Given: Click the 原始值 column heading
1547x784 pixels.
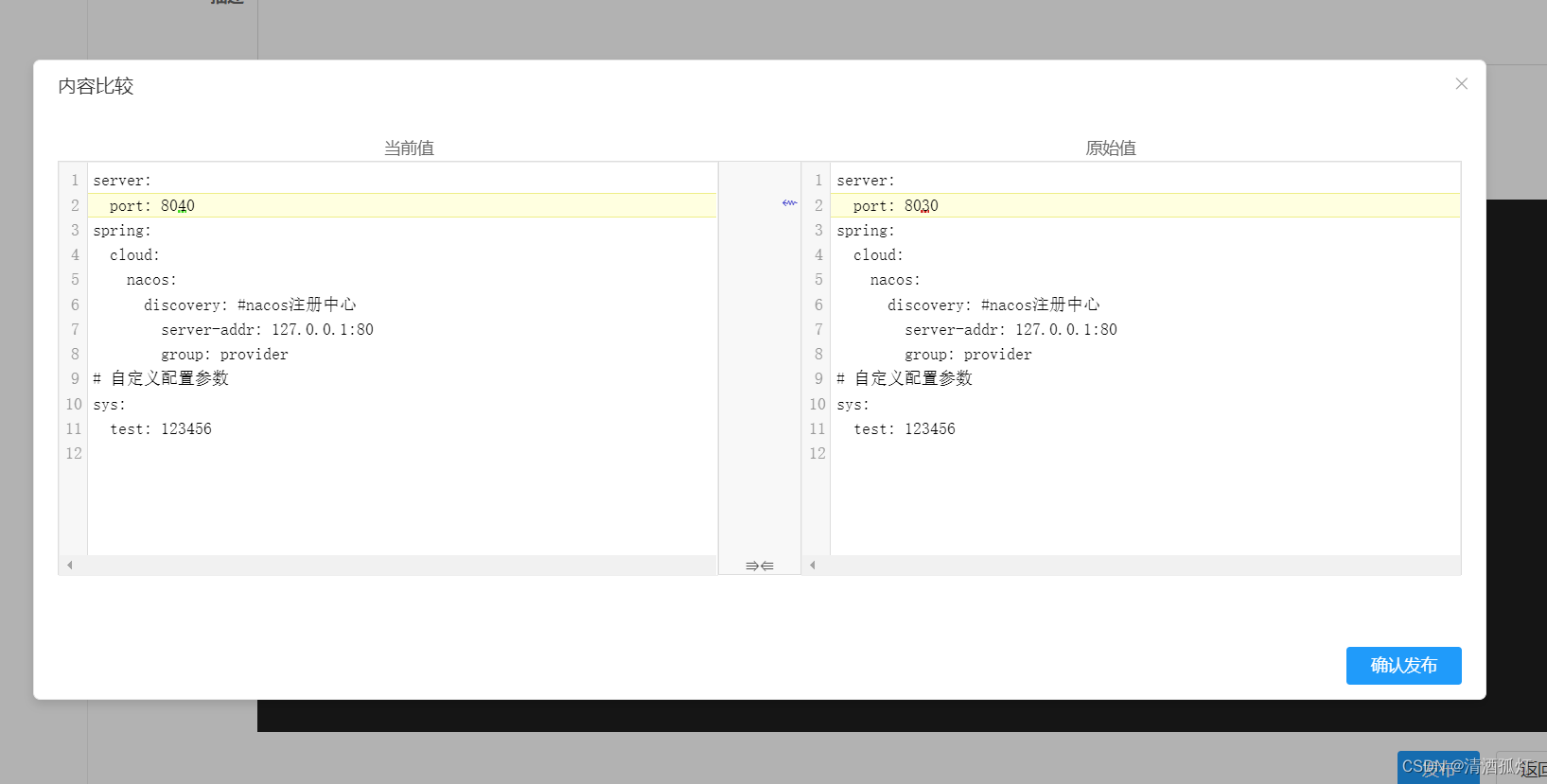Looking at the screenshot, I should pyautogui.click(x=1111, y=148).
